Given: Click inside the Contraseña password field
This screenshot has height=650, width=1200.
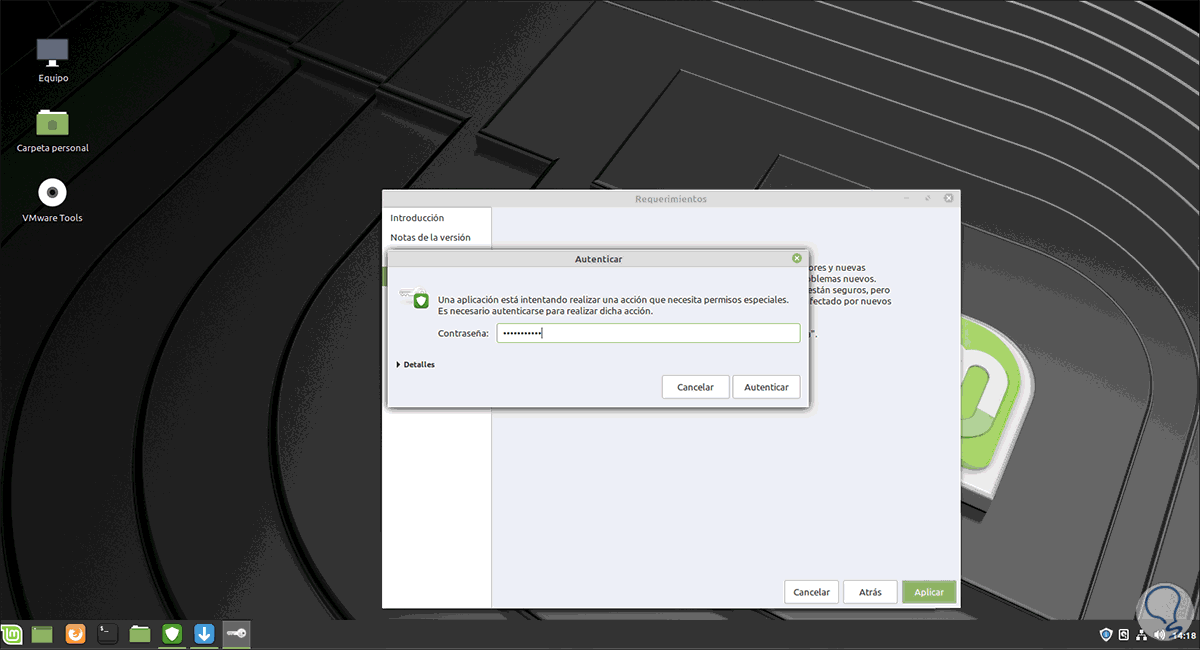Looking at the screenshot, I should tap(648, 332).
